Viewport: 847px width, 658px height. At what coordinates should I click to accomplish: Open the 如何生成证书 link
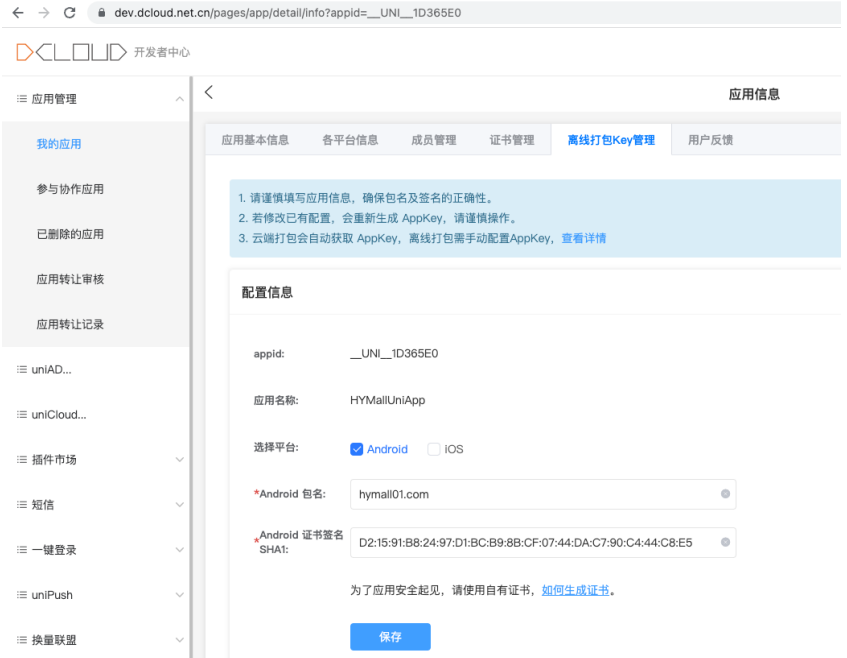[x=575, y=590]
